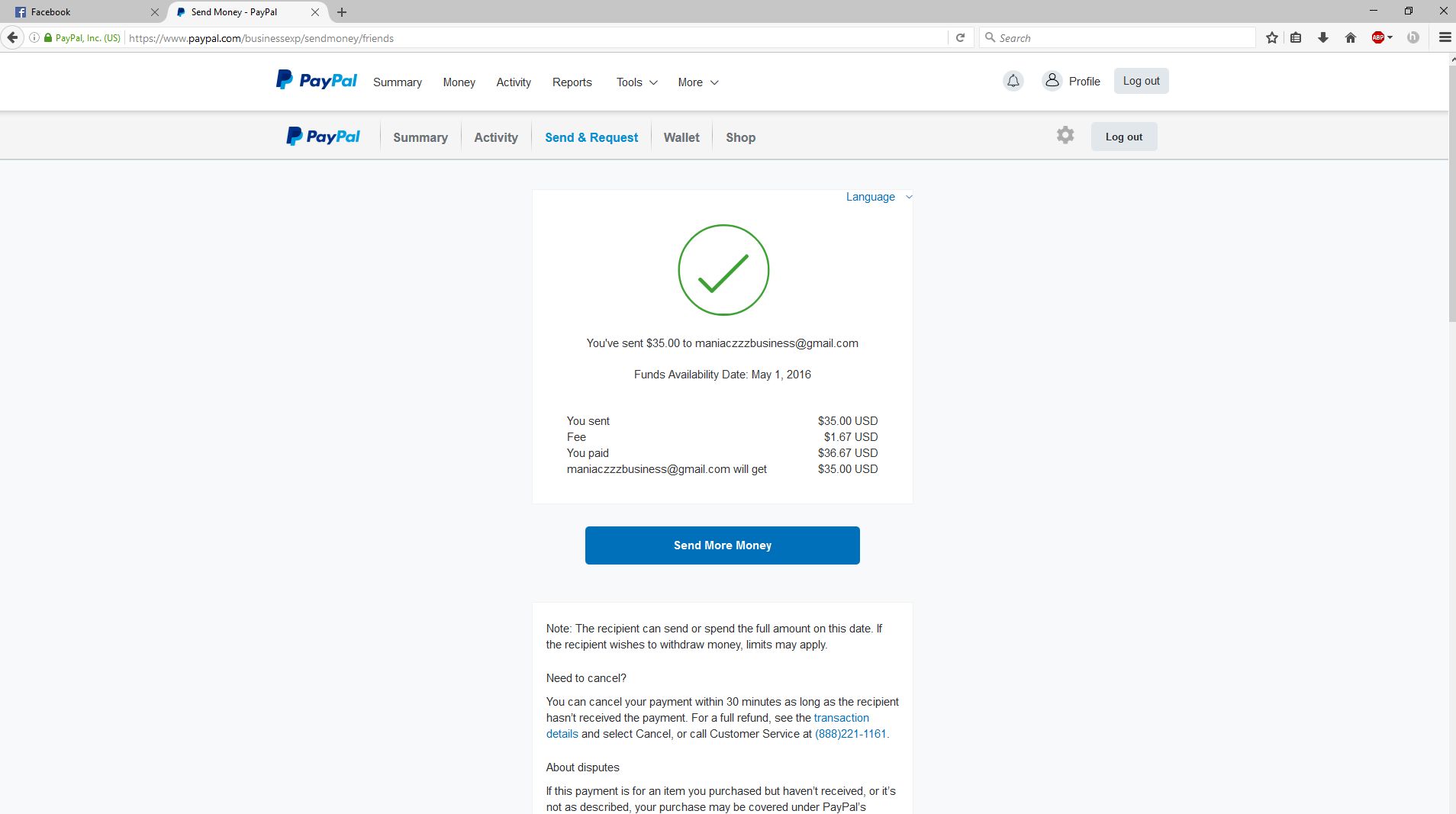This screenshot has width=1456, height=814.
Task: Click the PayPal logo in the second nav bar
Action: coord(323,137)
